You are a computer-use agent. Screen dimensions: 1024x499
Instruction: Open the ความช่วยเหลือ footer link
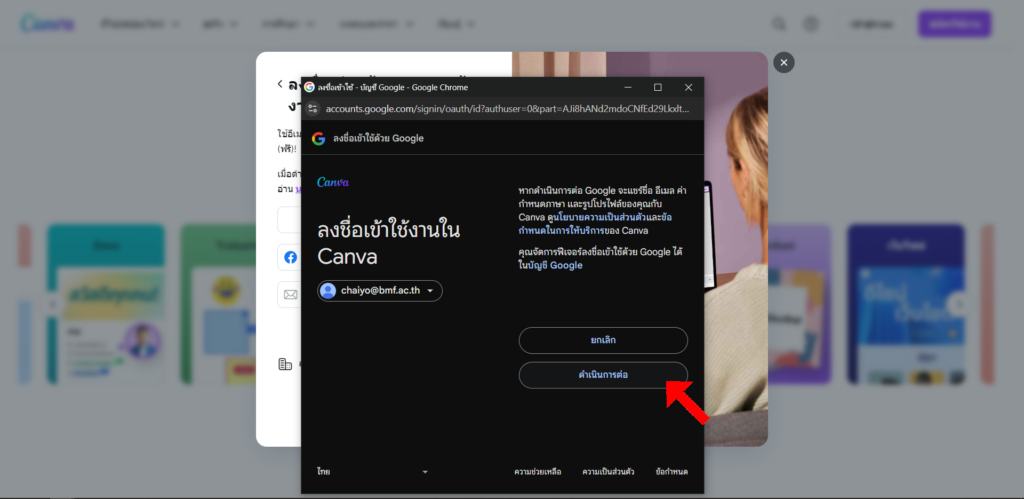click(537, 472)
